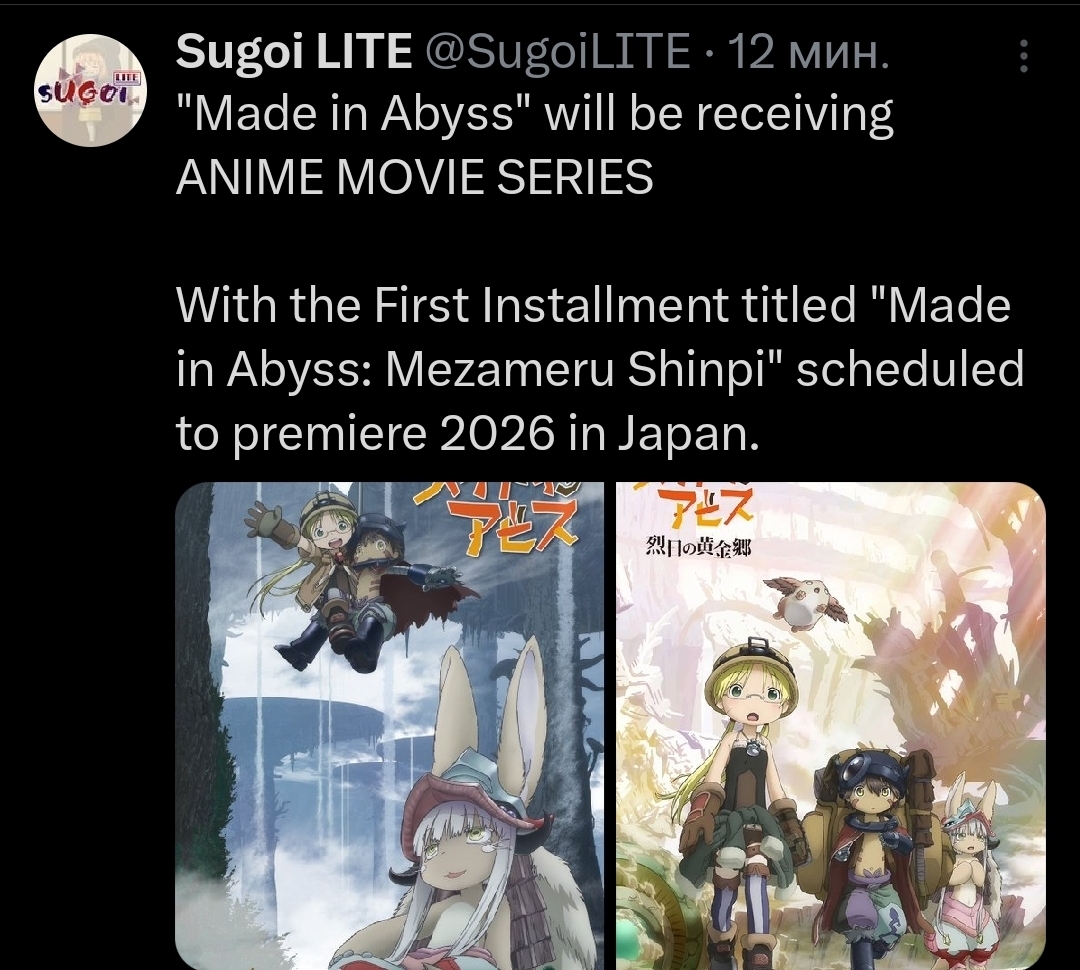Click the Sugoi LITE display name
This screenshot has width=1080, height=970.
coord(294,52)
